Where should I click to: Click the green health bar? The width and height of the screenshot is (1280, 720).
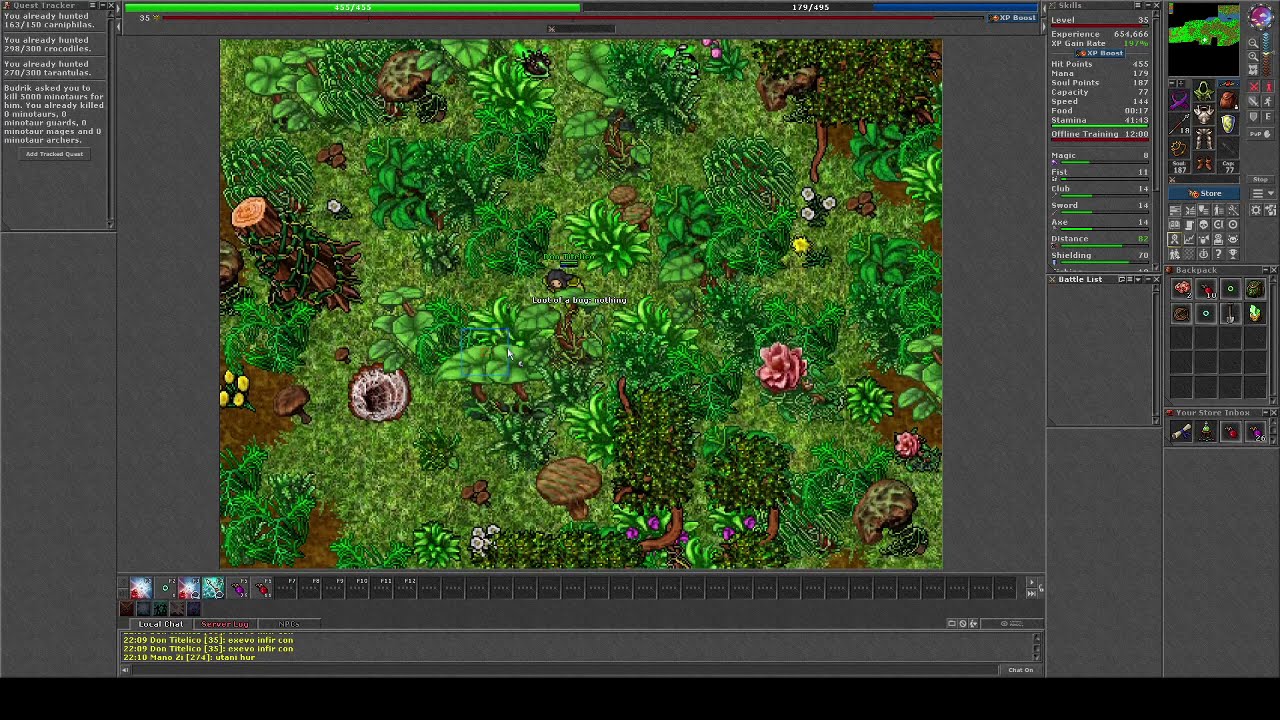point(353,7)
